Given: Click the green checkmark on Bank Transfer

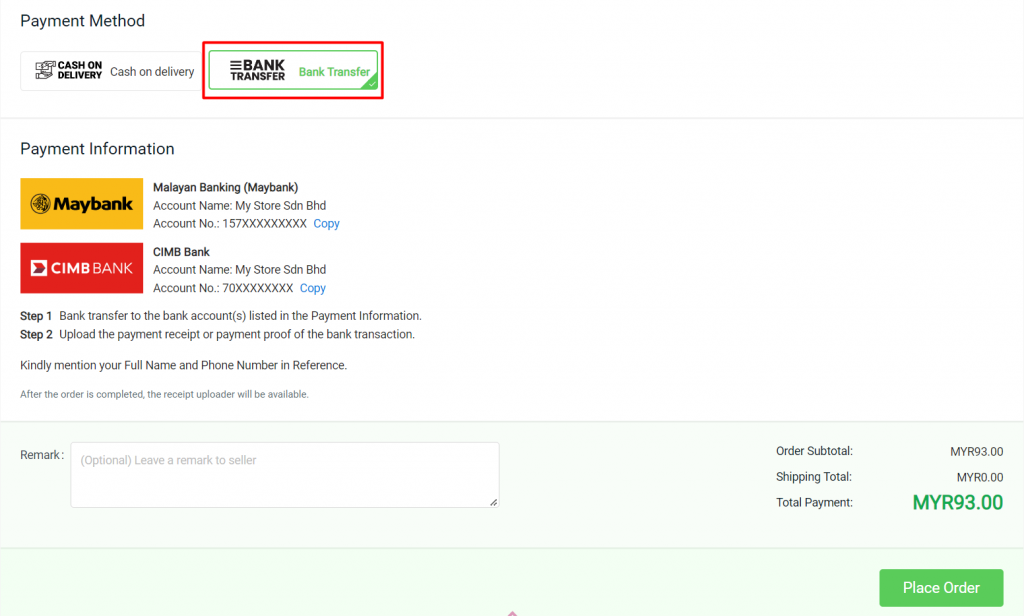Looking at the screenshot, I should [372, 84].
